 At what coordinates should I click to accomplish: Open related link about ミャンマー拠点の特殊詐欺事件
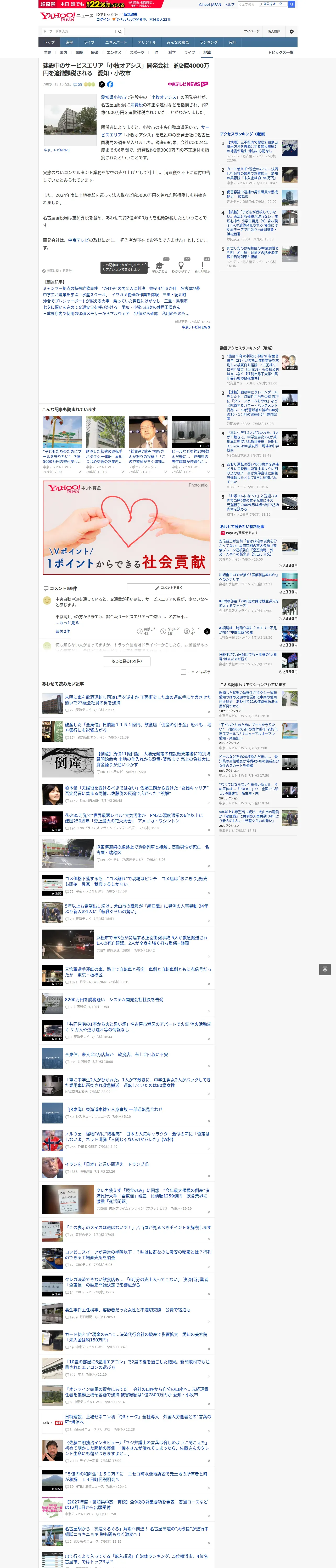point(121,289)
